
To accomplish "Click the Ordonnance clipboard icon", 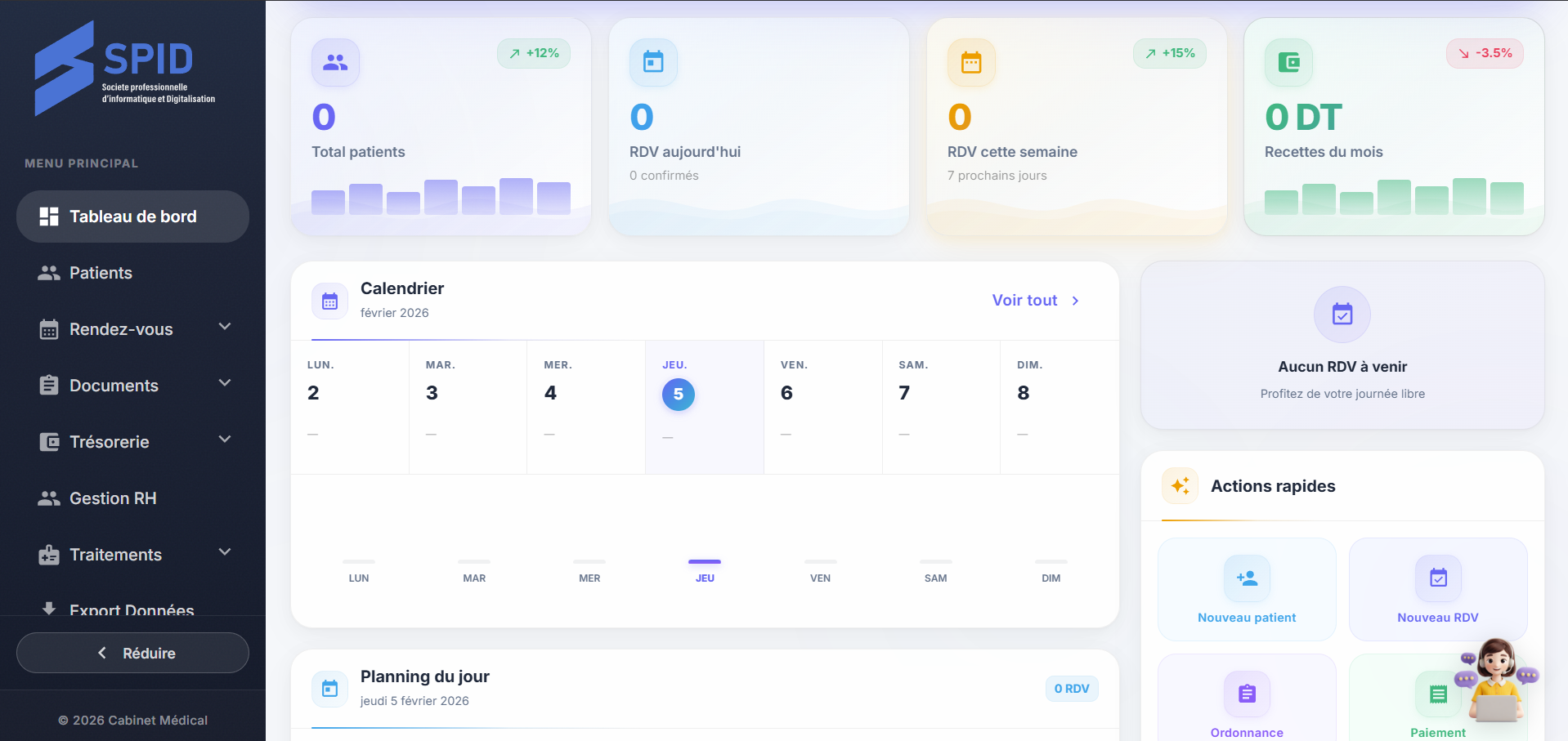I will pos(1247,694).
